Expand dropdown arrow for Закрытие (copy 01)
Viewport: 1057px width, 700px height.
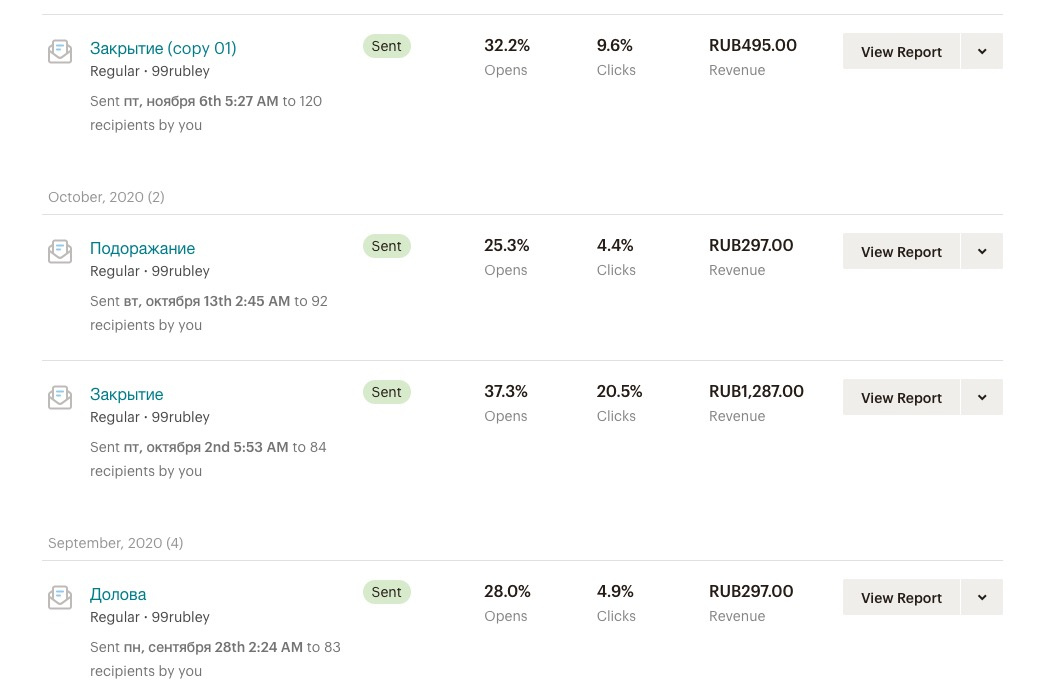(x=982, y=52)
